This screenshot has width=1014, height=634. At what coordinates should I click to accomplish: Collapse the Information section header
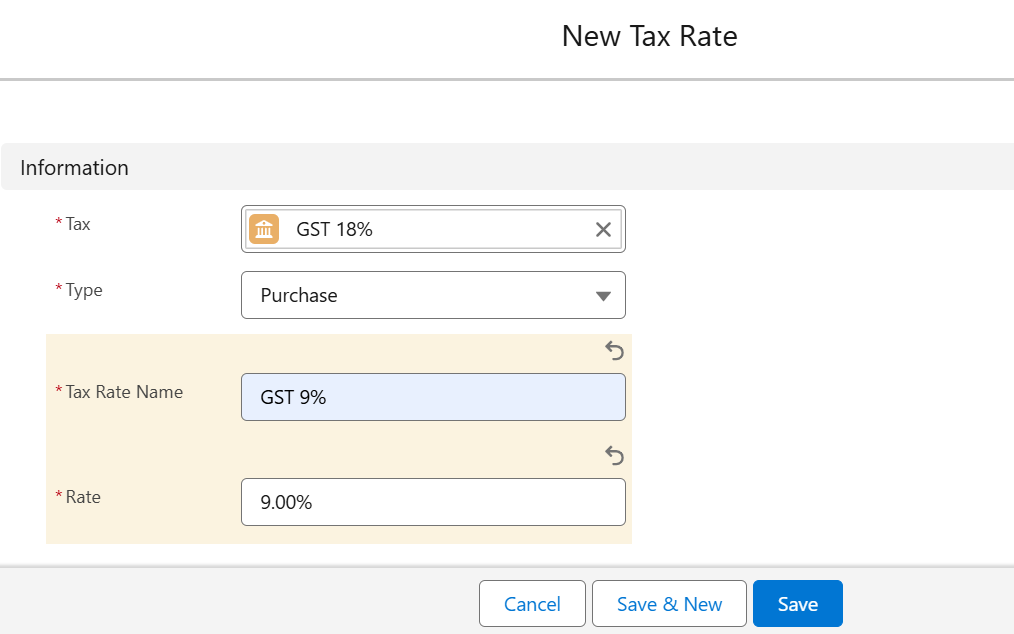[75, 168]
